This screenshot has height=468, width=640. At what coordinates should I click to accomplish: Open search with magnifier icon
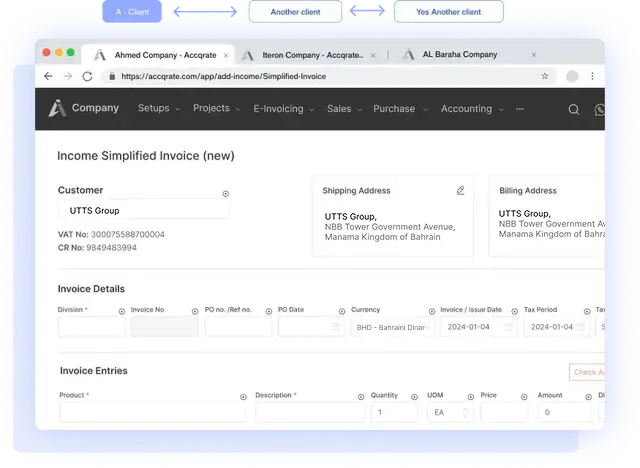coord(574,109)
